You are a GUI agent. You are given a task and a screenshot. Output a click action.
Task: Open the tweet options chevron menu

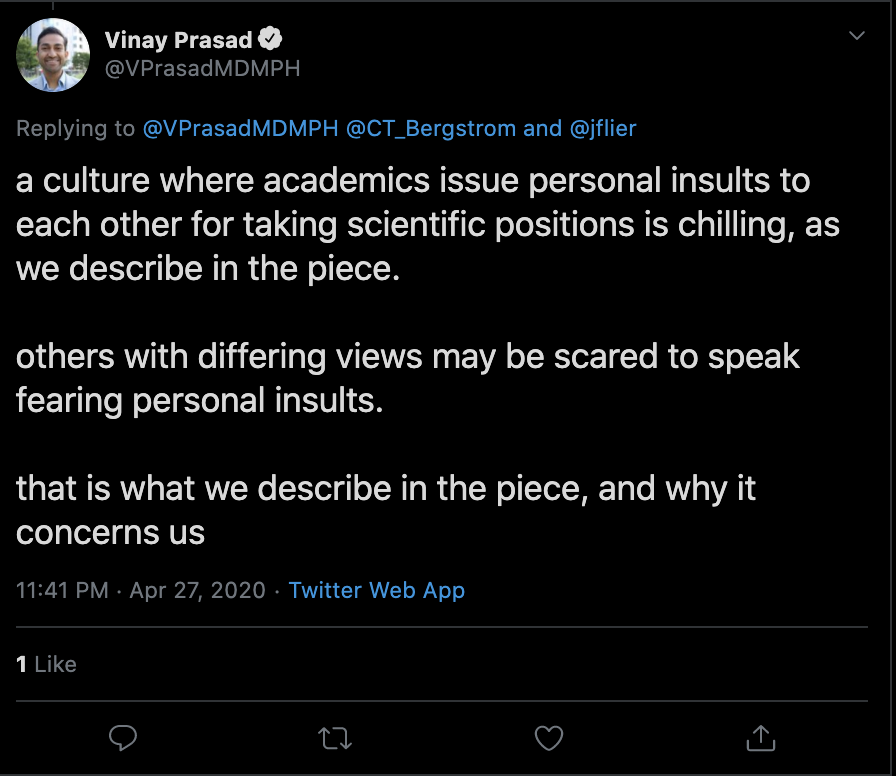pos(857,36)
